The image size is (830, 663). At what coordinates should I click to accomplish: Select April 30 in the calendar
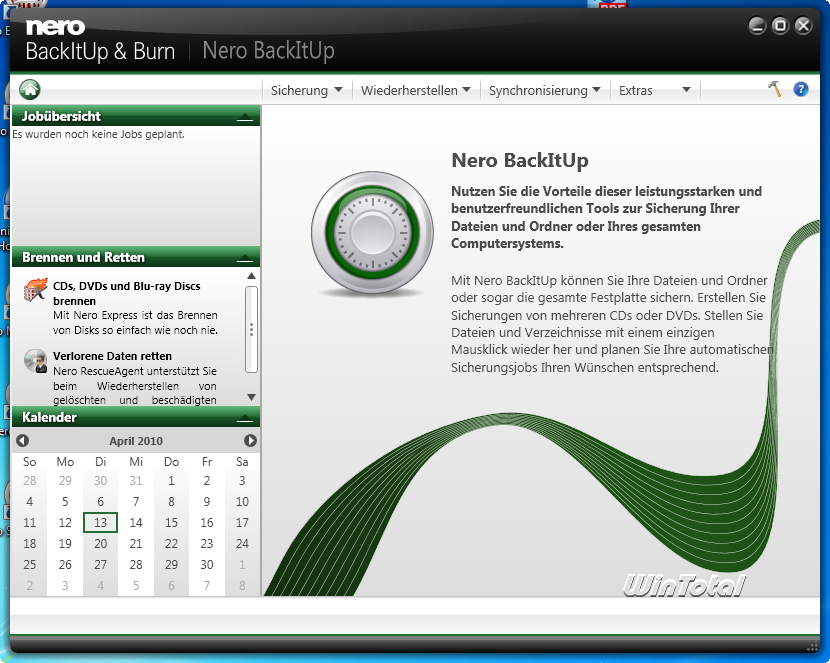206,565
